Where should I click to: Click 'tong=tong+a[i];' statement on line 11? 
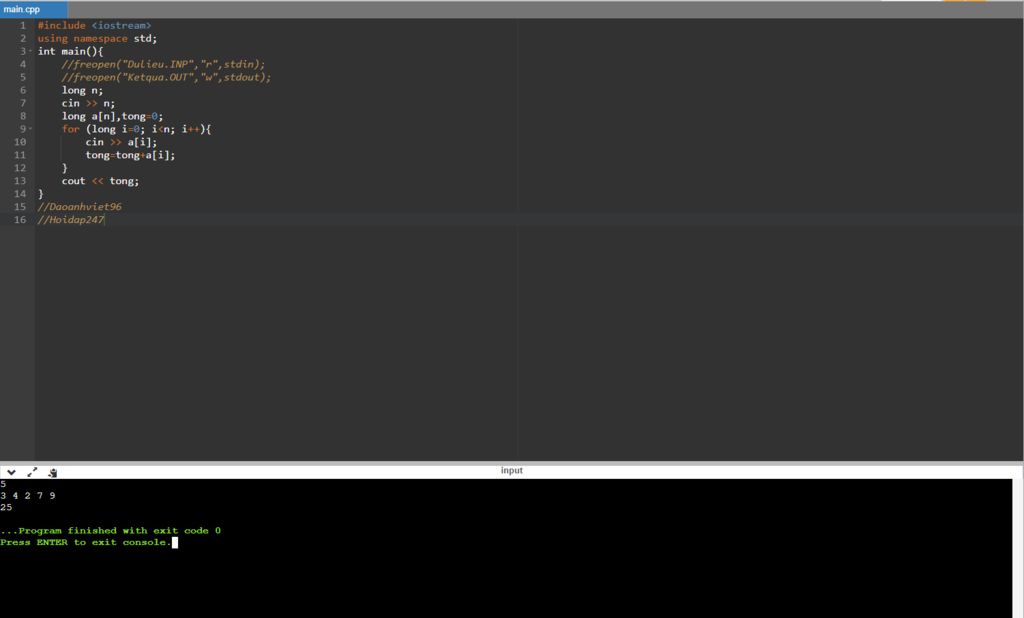point(130,155)
